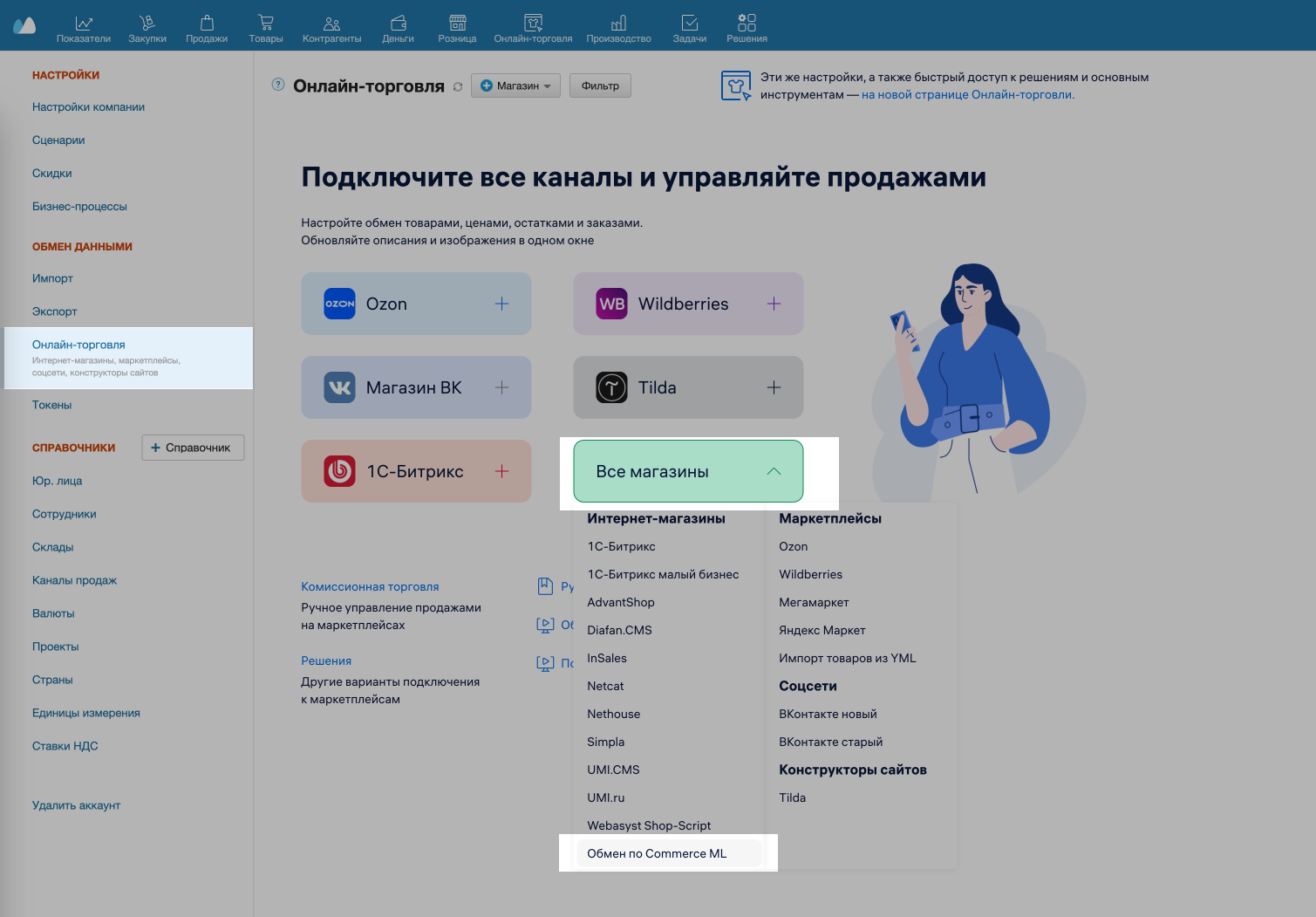Click plus icon on Магазин ВК card
Image resolution: width=1316 pixels, height=917 pixels.
[501, 387]
